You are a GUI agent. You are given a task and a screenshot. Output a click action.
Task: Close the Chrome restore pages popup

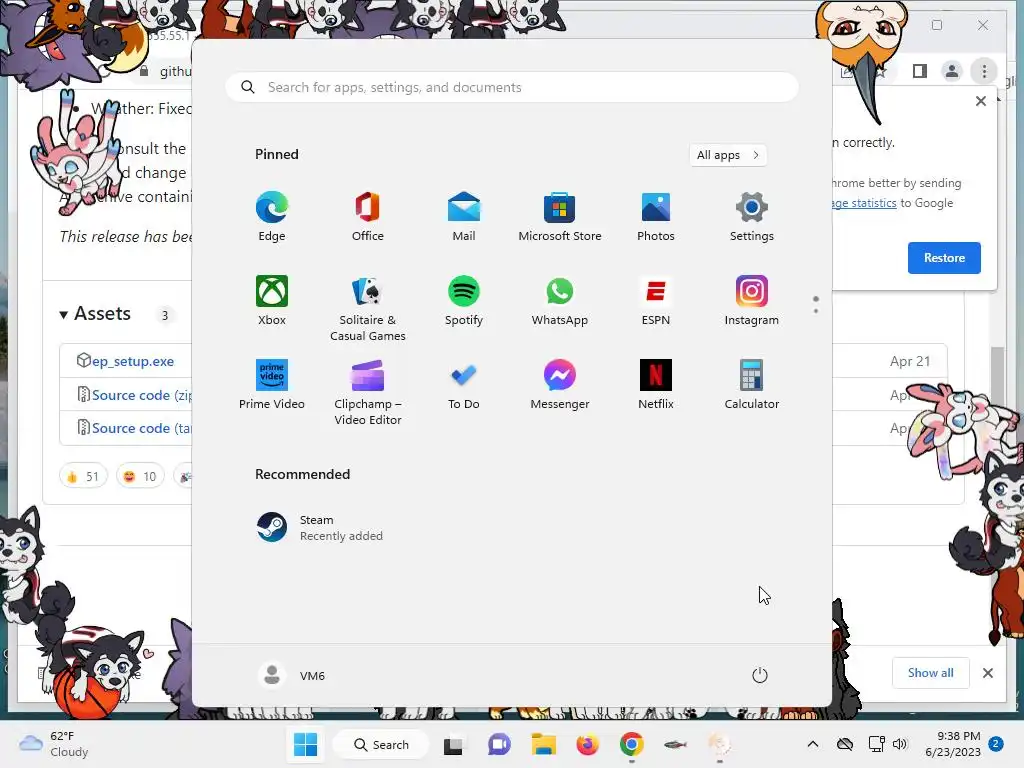click(981, 101)
